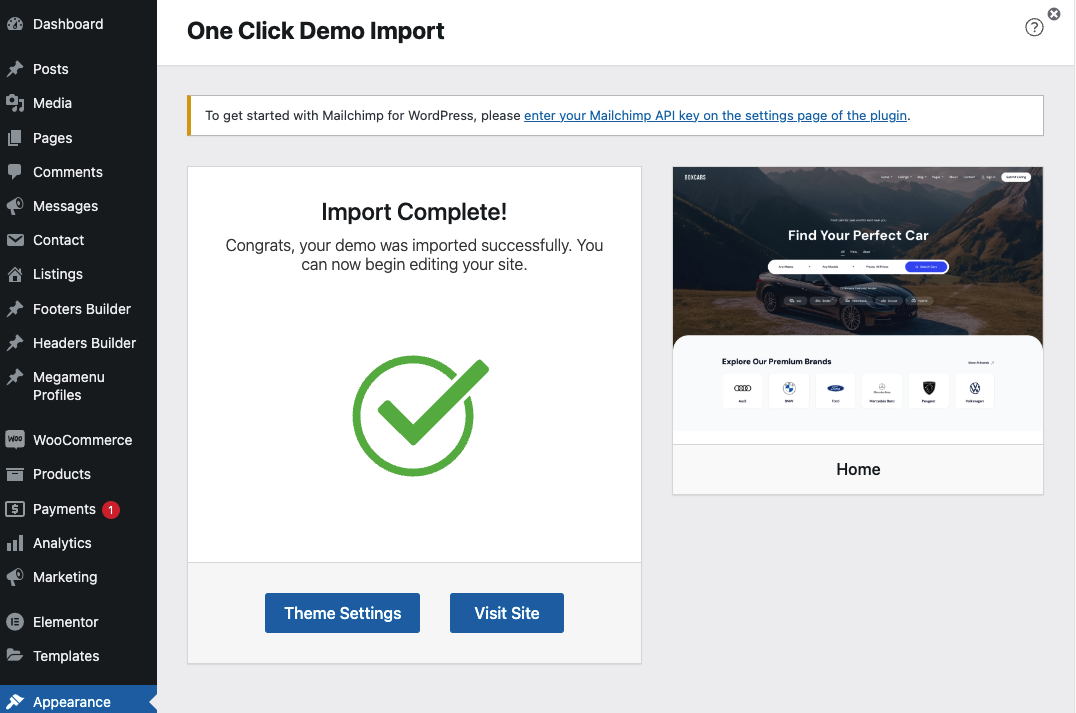
Task: Follow the Mailchimp API key settings link
Action: pos(715,115)
